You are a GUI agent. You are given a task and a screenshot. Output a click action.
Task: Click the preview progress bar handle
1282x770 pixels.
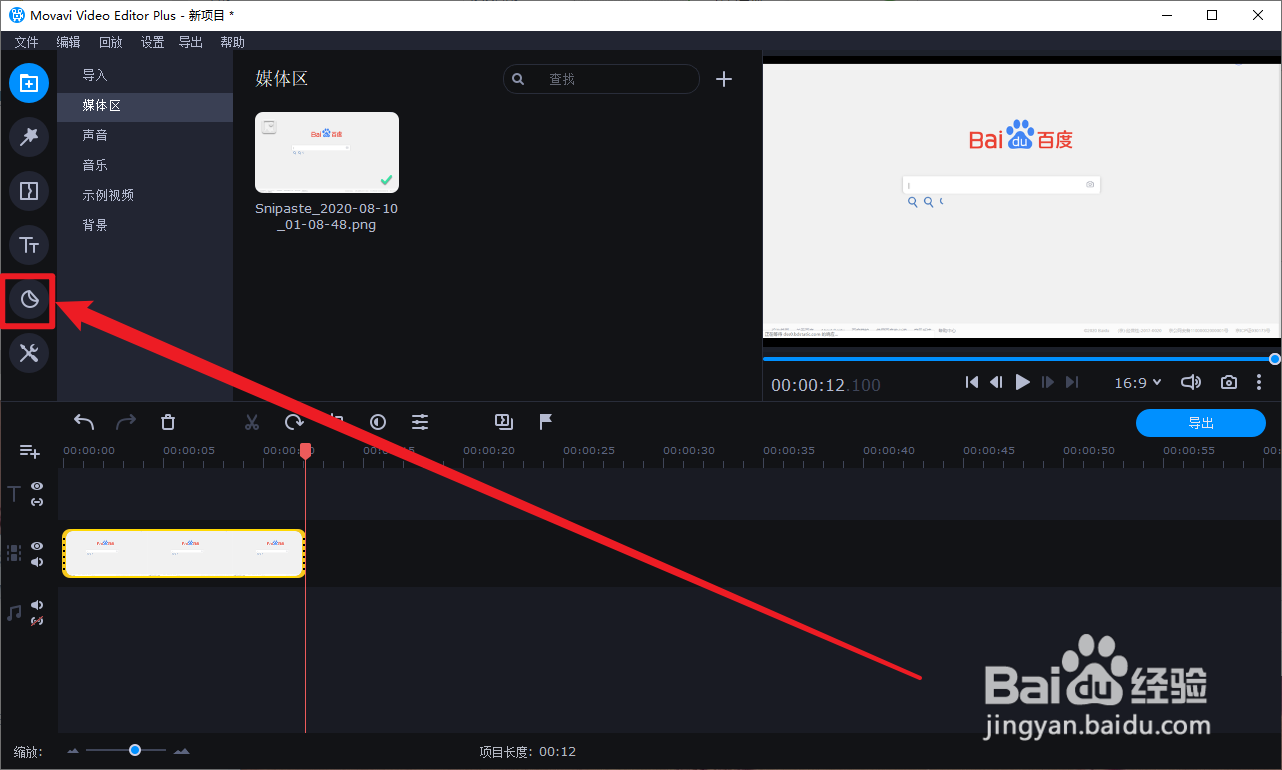[x=1274, y=358]
